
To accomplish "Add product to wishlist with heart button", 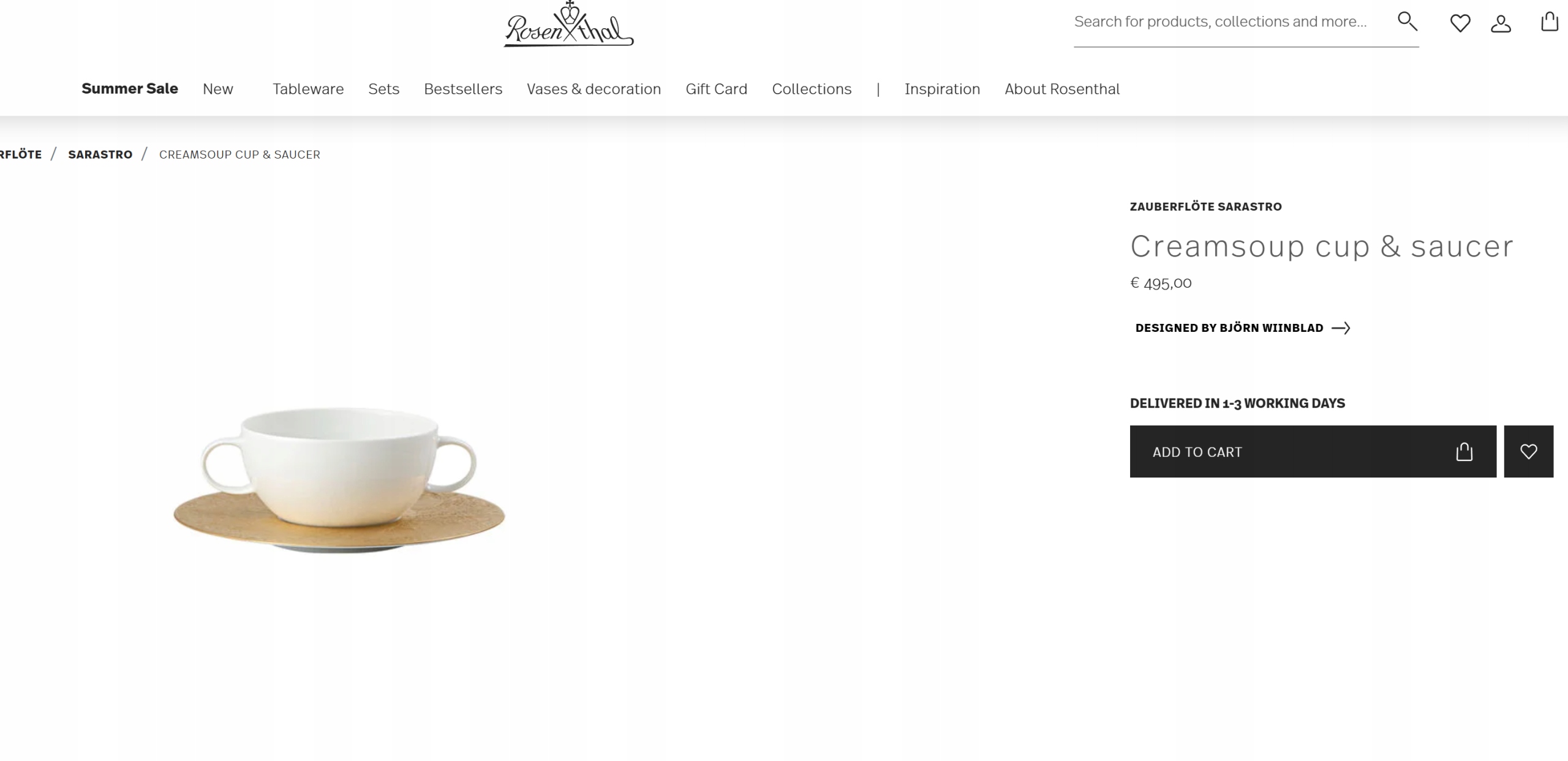I will tap(1528, 451).
